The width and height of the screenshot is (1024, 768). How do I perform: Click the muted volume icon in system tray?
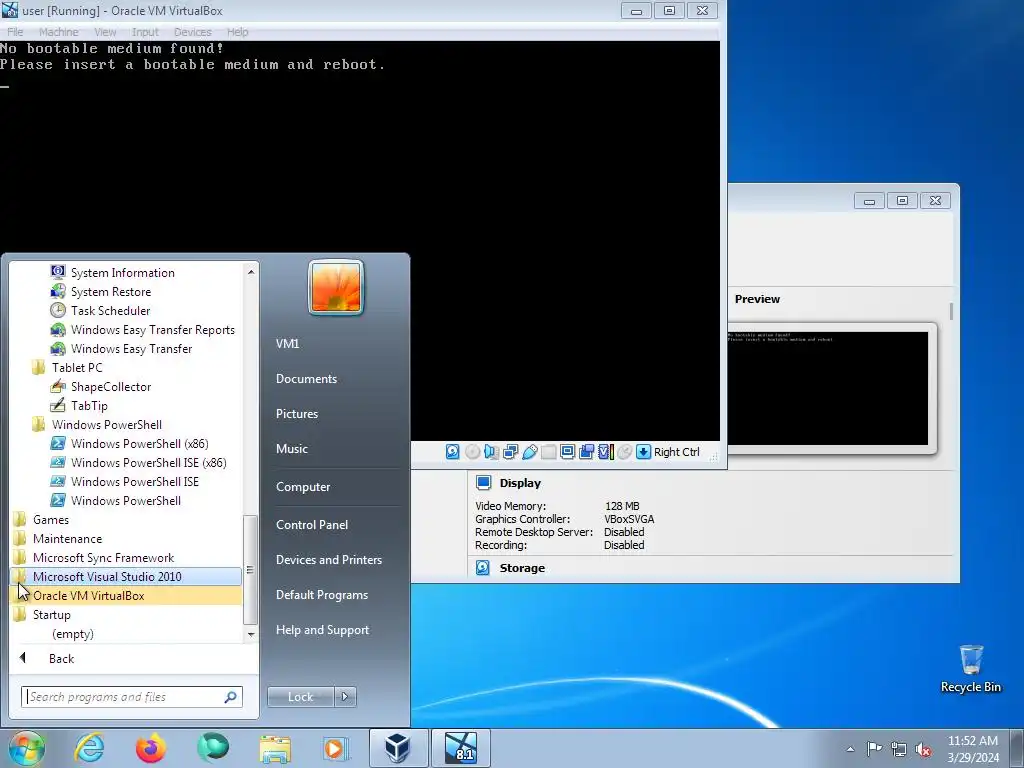point(923,749)
